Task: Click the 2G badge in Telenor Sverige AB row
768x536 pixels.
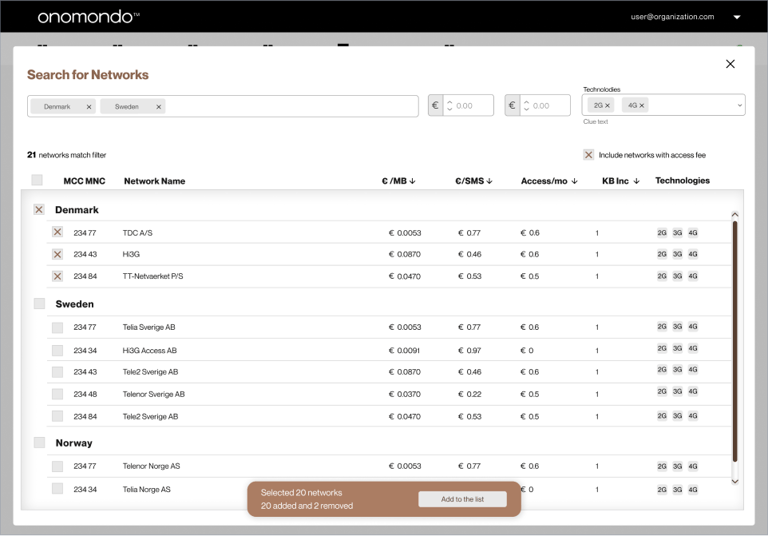Action: [662, 391]
